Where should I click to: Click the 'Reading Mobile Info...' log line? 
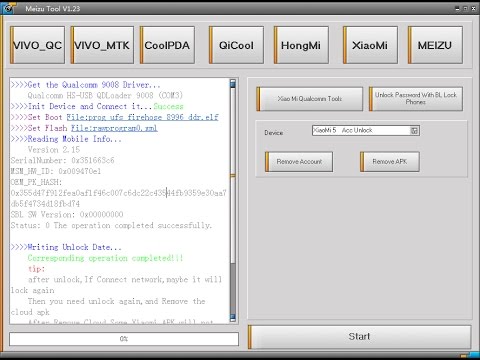(66, 139)
